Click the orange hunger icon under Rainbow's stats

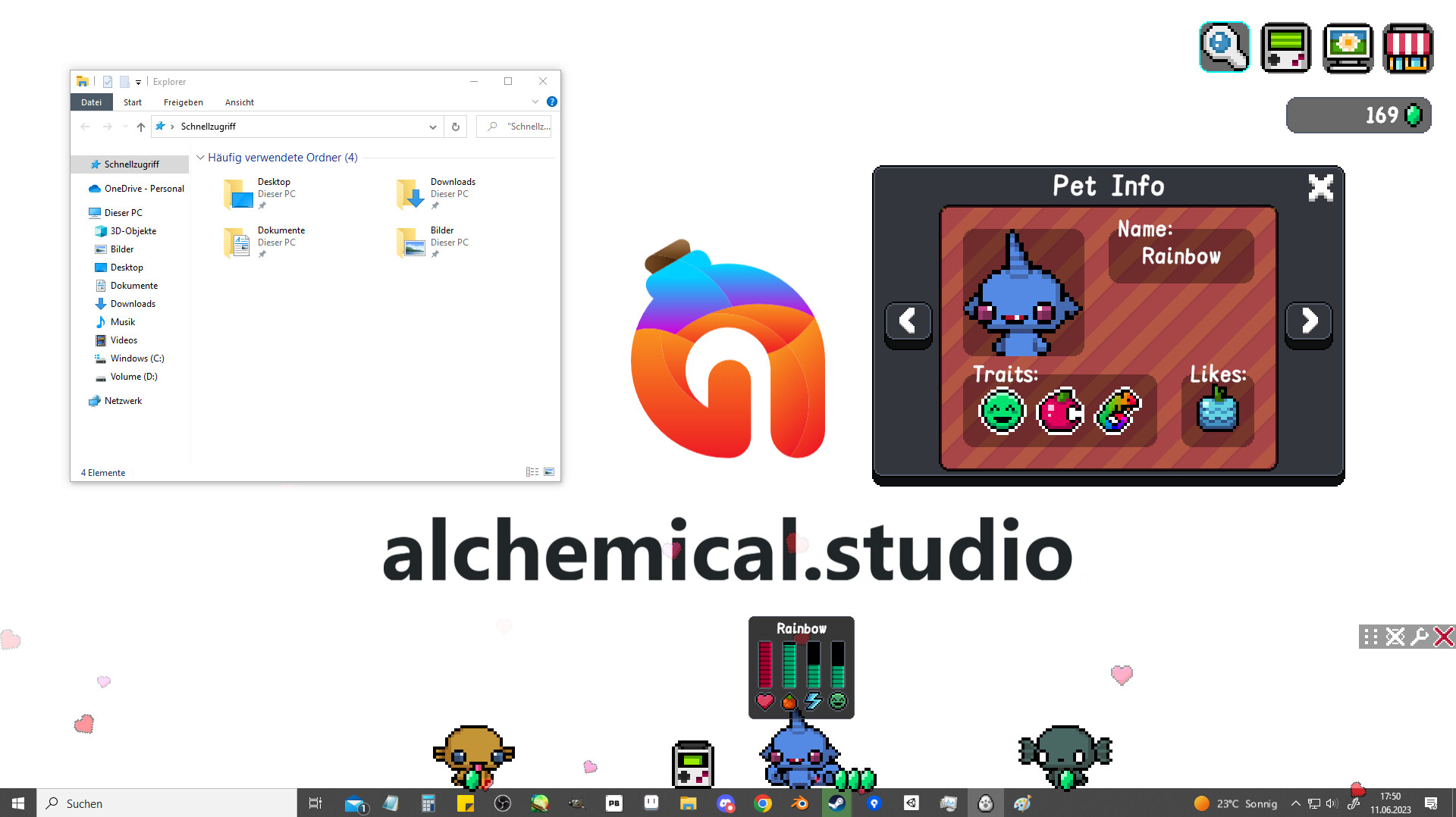click(789, 703)
